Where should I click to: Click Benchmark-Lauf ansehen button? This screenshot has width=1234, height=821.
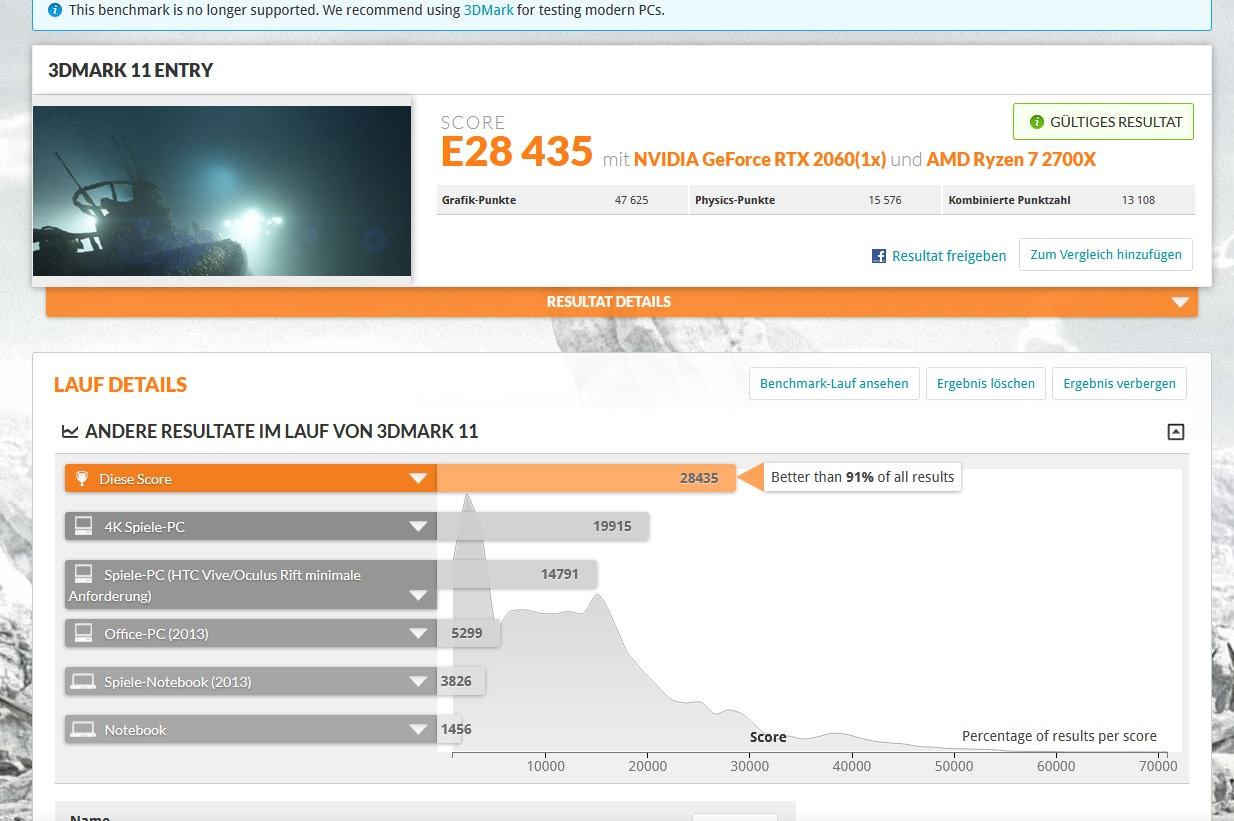click(x=834, y=384)
